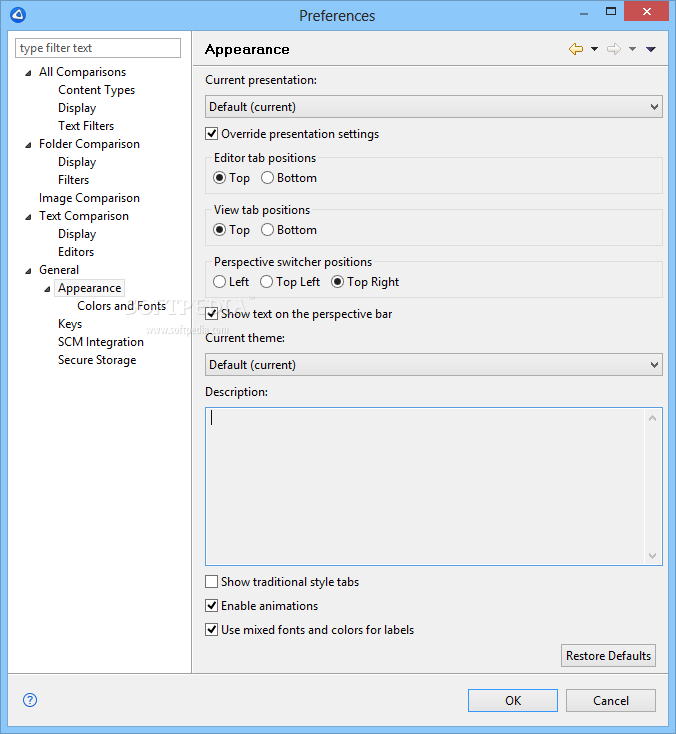Collapse the Text Comparison tree node
This screenshot has height=734, width=676.
(x=29, y=217)
